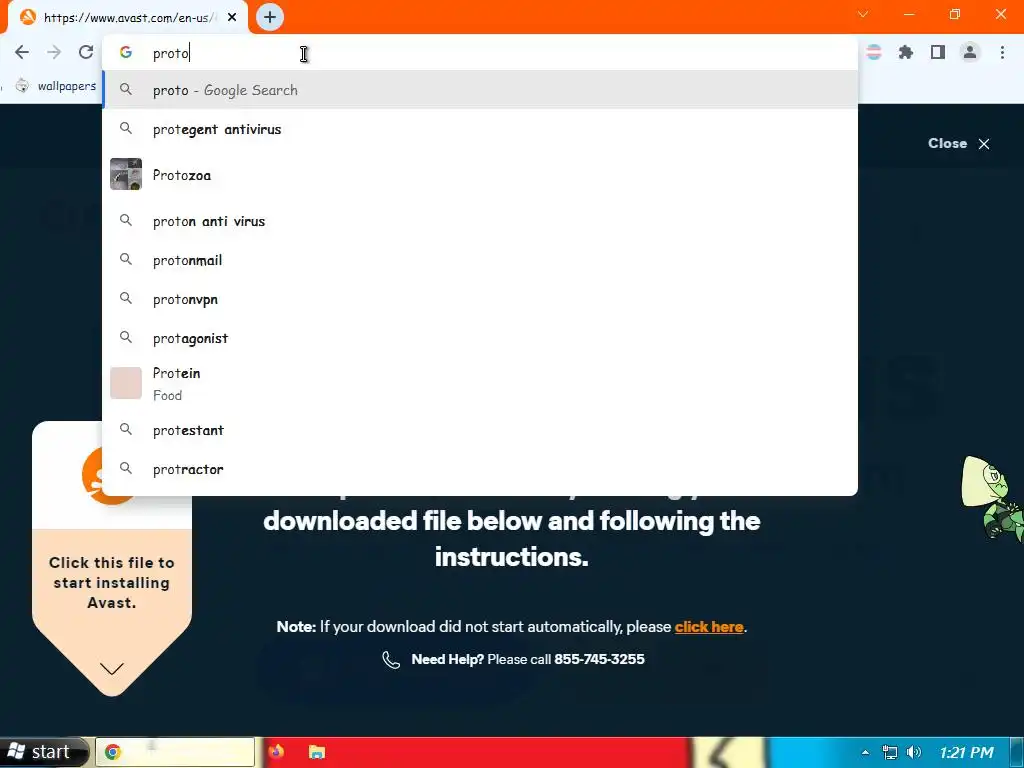Choose the 'protractor' suggestion
The image size is (1024, 768).
tap(480, 469)
